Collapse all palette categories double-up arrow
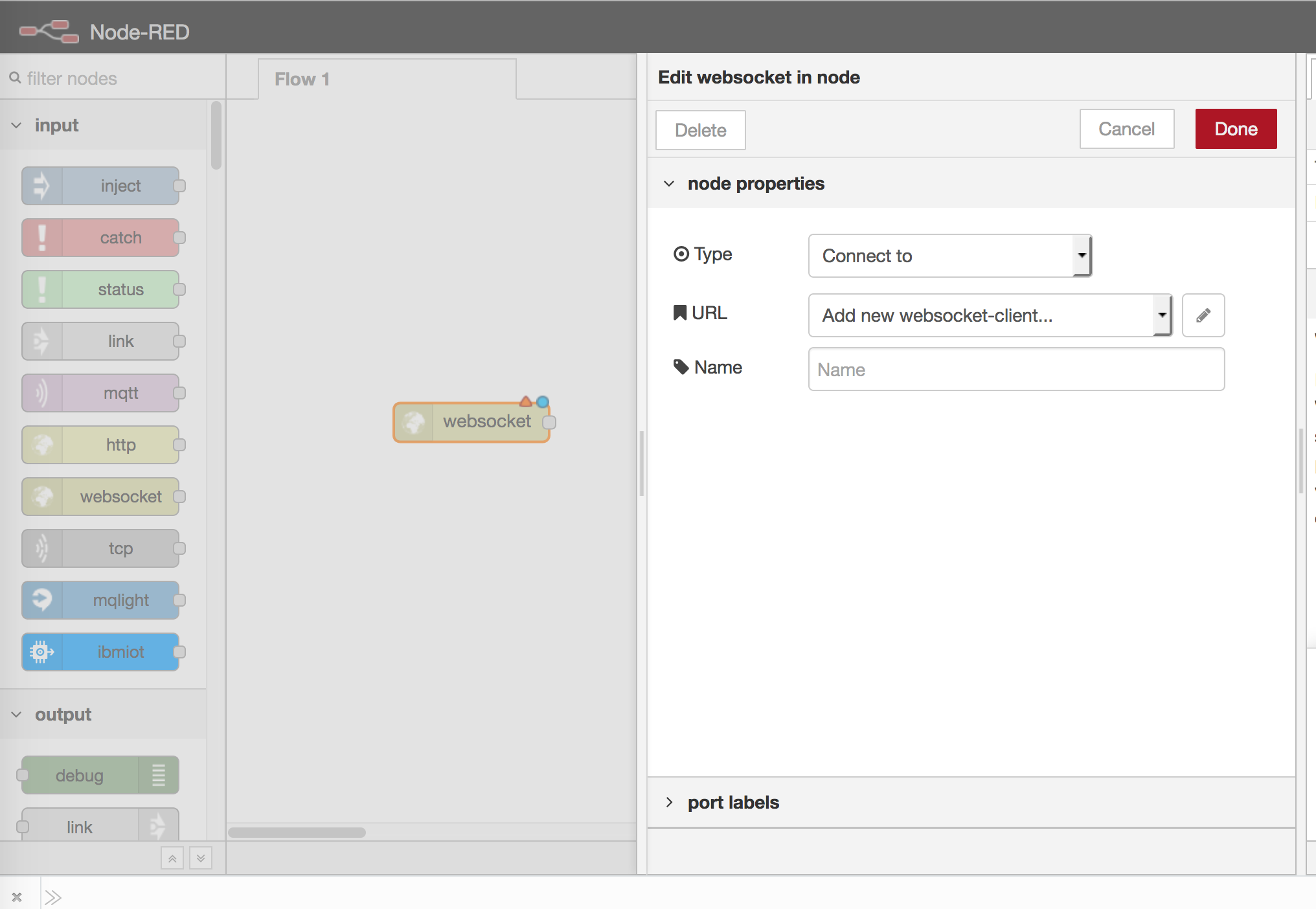This screenshot has height=909, width=1316. 172,858
